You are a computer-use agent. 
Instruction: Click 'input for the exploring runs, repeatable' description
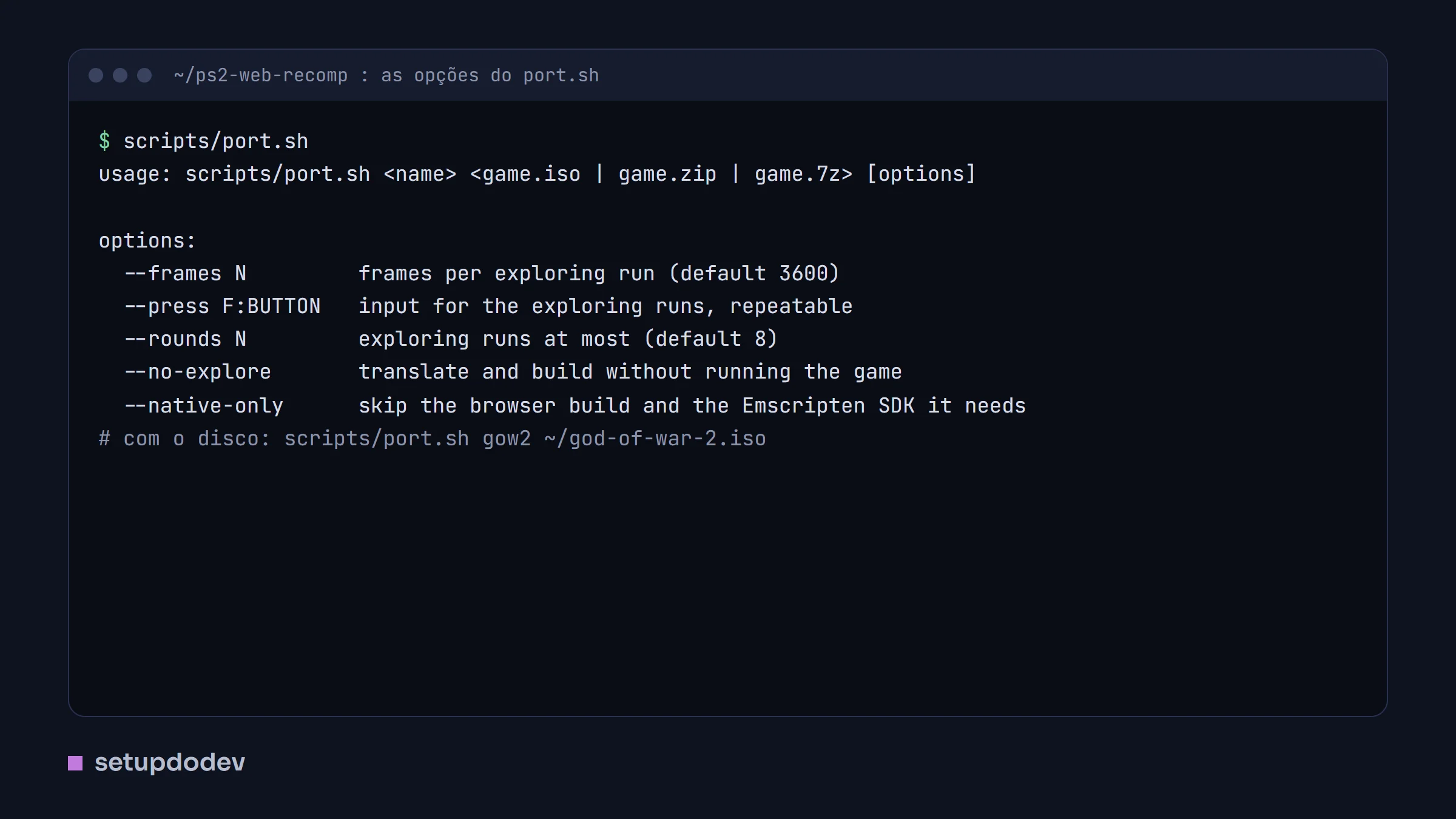(605, 306)
